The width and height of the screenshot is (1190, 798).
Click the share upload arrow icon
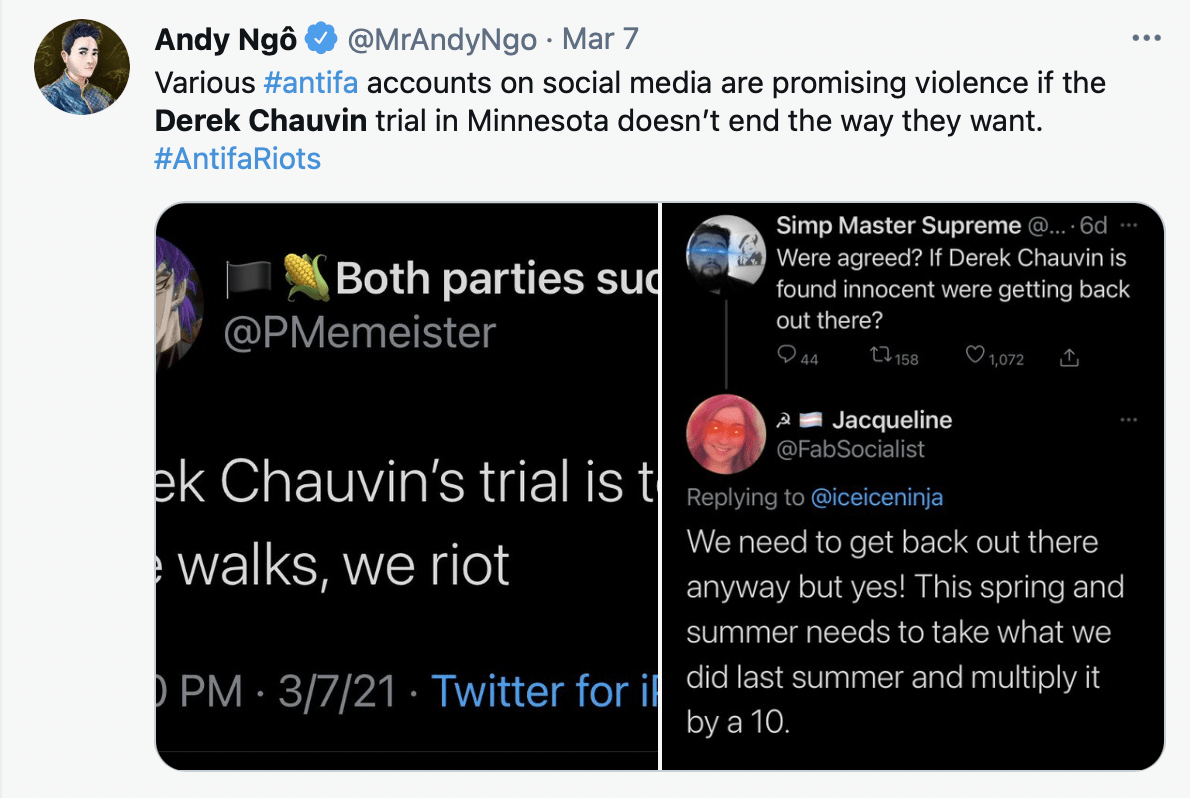click(x=1069, y=357)
